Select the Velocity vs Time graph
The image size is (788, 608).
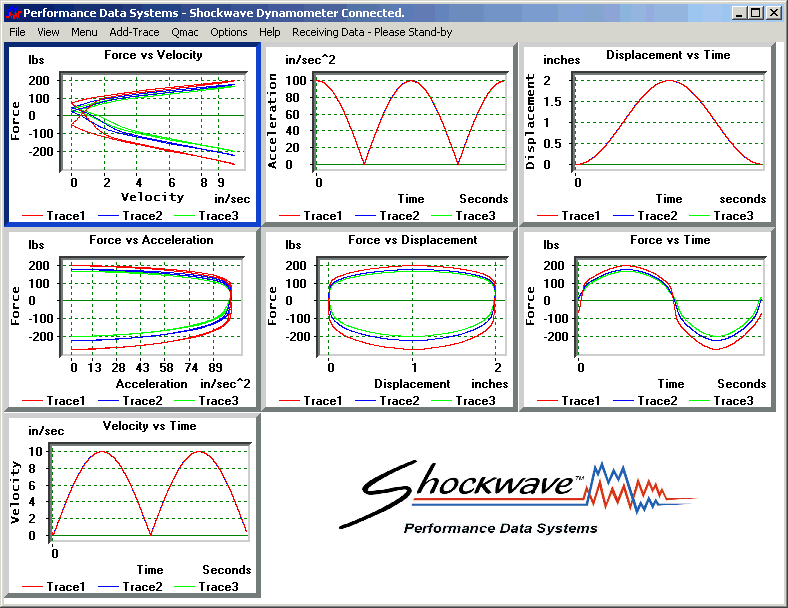tap(133, 505)
